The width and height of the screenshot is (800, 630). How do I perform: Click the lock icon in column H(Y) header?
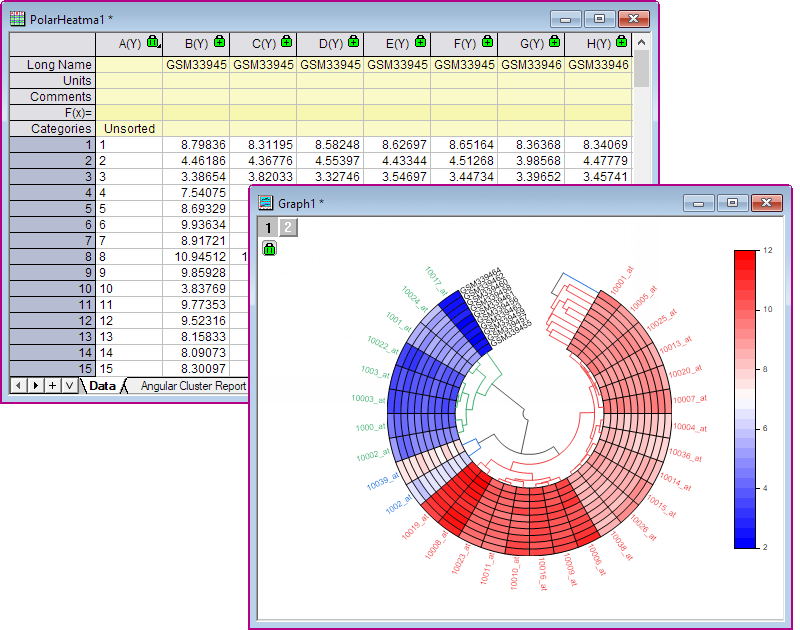click(x=621, y=42)
